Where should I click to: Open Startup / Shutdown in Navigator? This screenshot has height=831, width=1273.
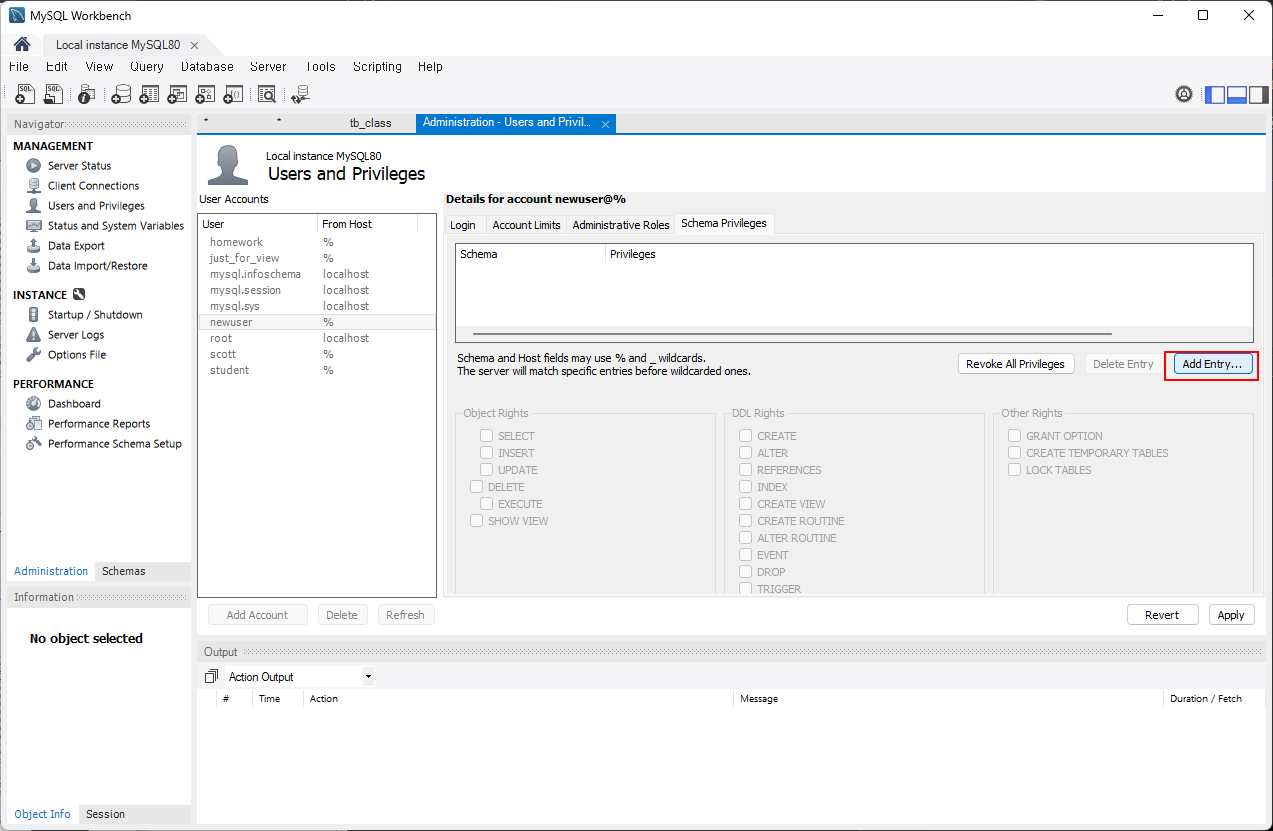(x=95, y=315)
